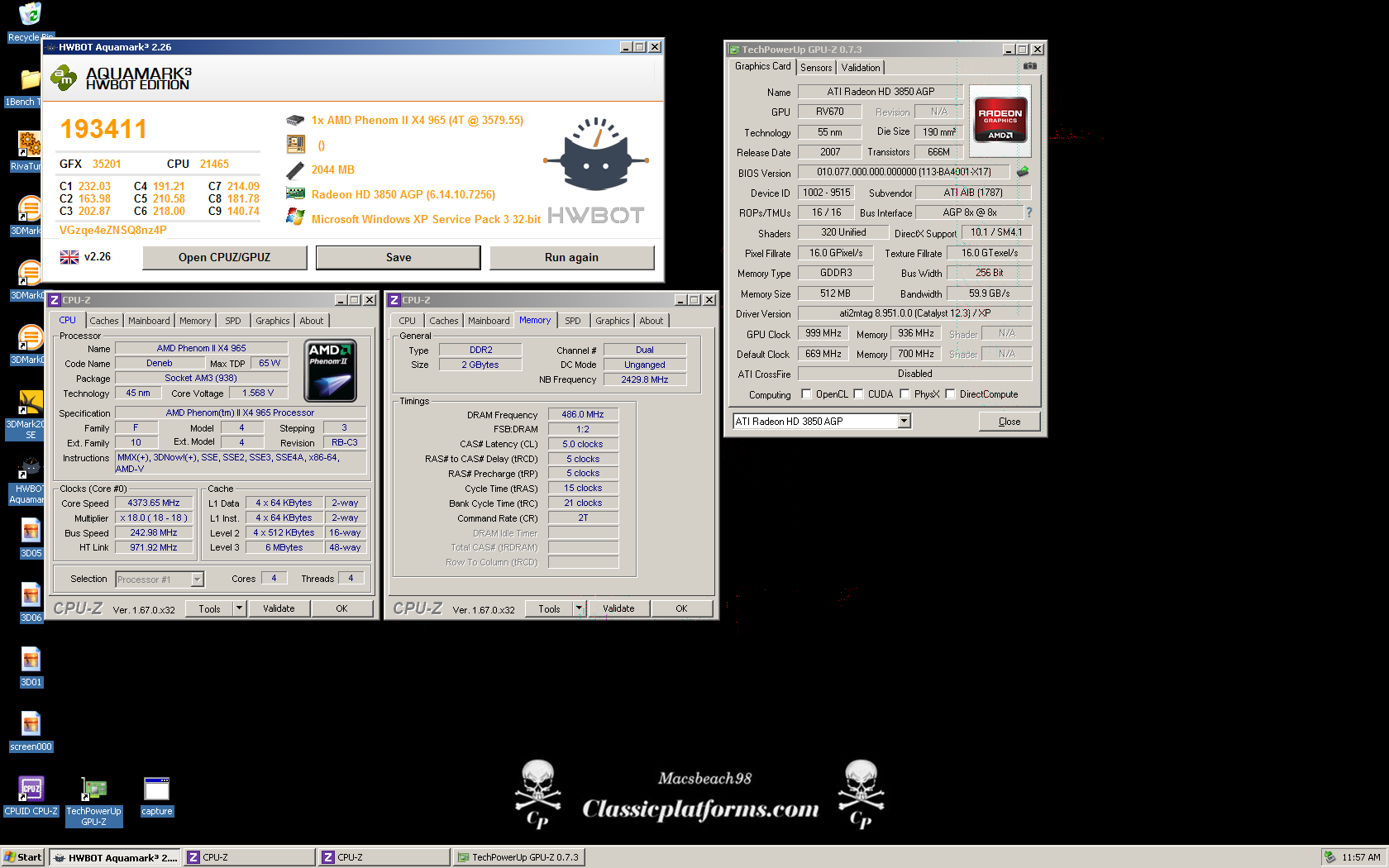Click the graphics card icon beside Radeon HD 3850
Image resolution: width=1389 pixels, height=868 pixels.
coord(295,193)
